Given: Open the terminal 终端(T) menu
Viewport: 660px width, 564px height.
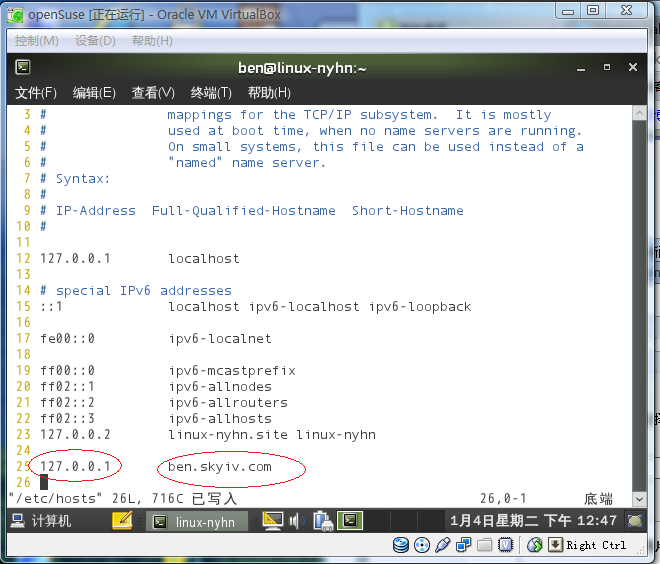Looking at the screenshot, I should 211,93.
